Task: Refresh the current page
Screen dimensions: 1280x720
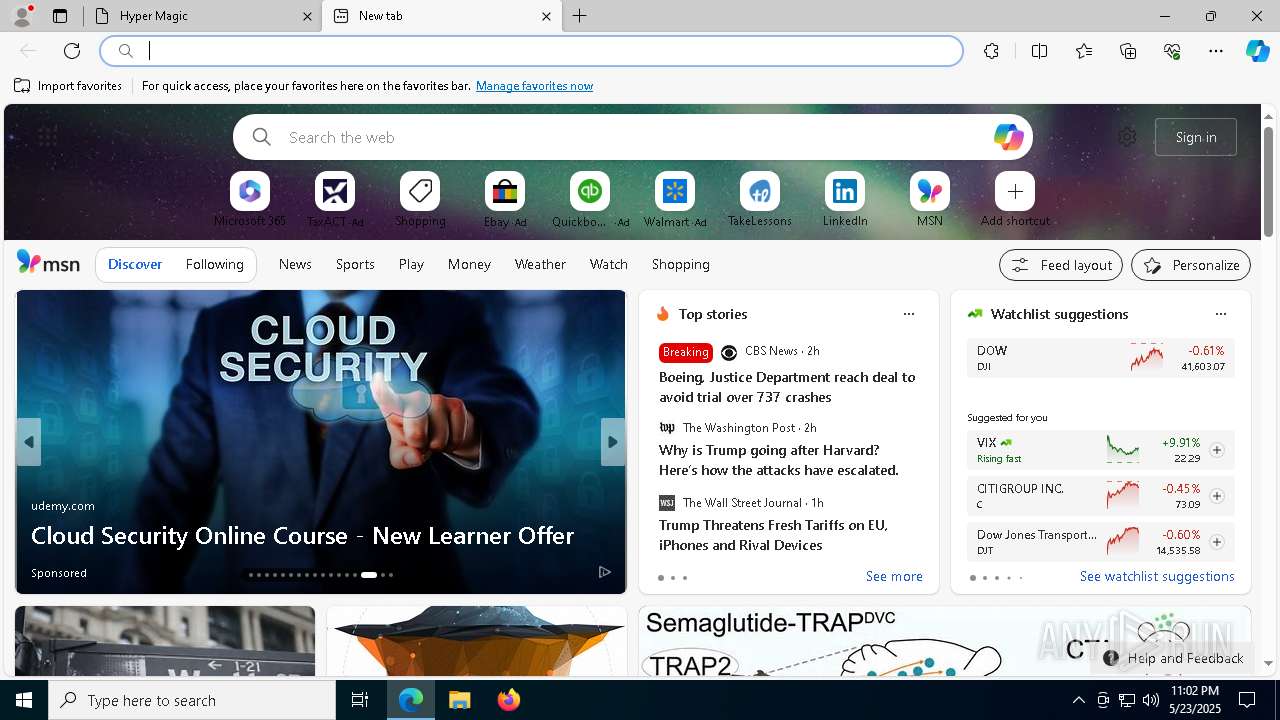Action: 72,51
